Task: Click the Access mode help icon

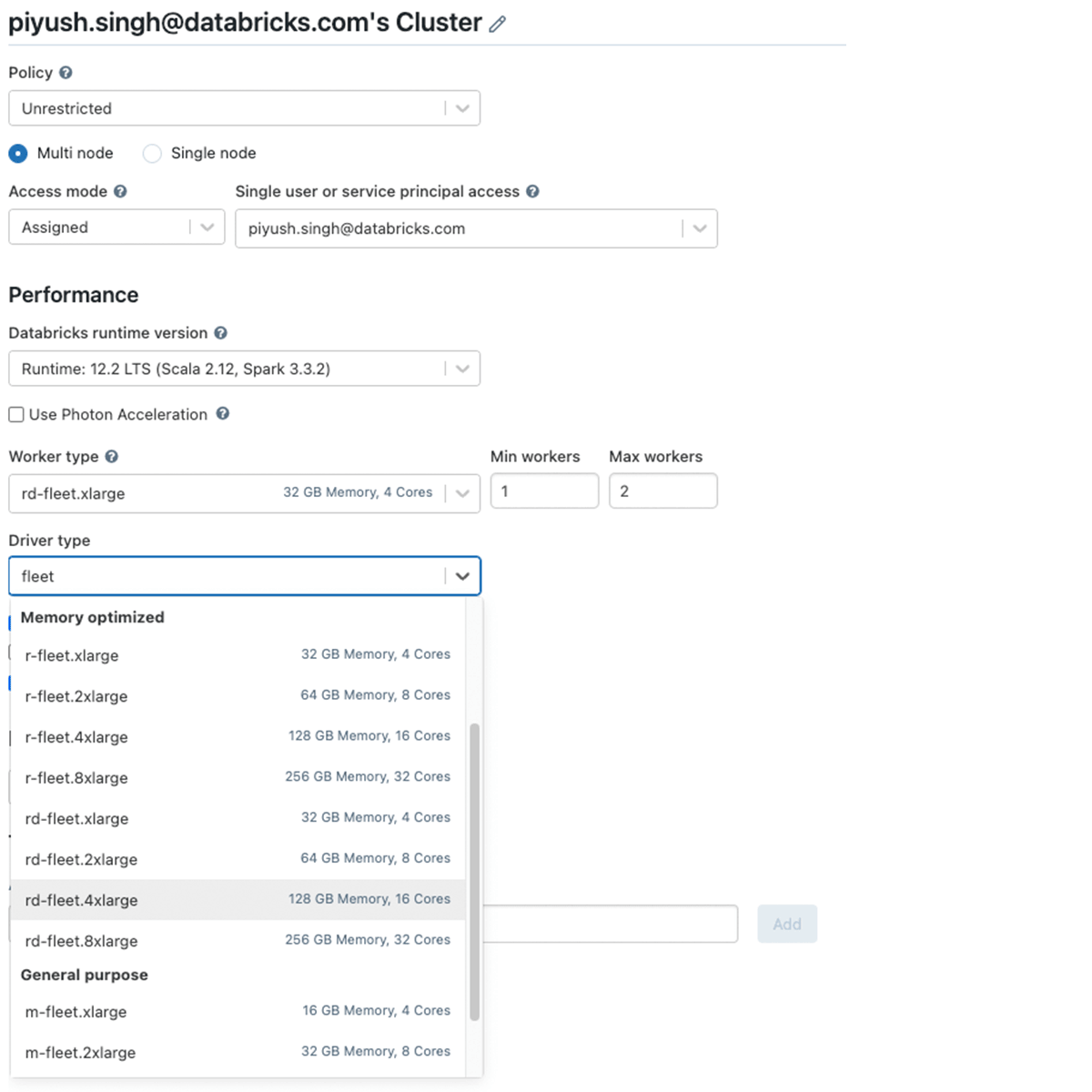Action: click(121, 191)
